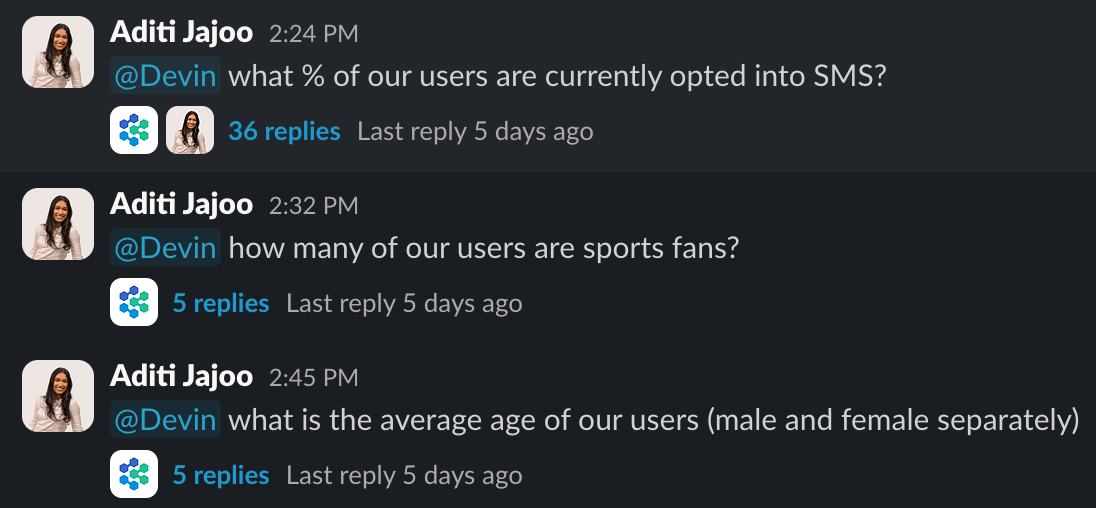Click Aditi Jajoo name on 2:24 PM message
This screenshot has height=508, width=1096.
(x=182, y=32)
